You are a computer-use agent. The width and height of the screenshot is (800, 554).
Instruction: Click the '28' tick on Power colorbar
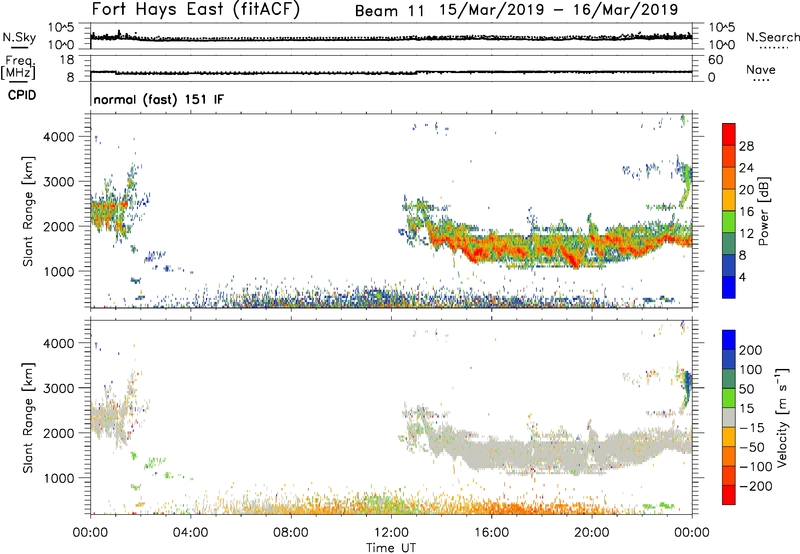pyautogui.click(x=746, y=146)
